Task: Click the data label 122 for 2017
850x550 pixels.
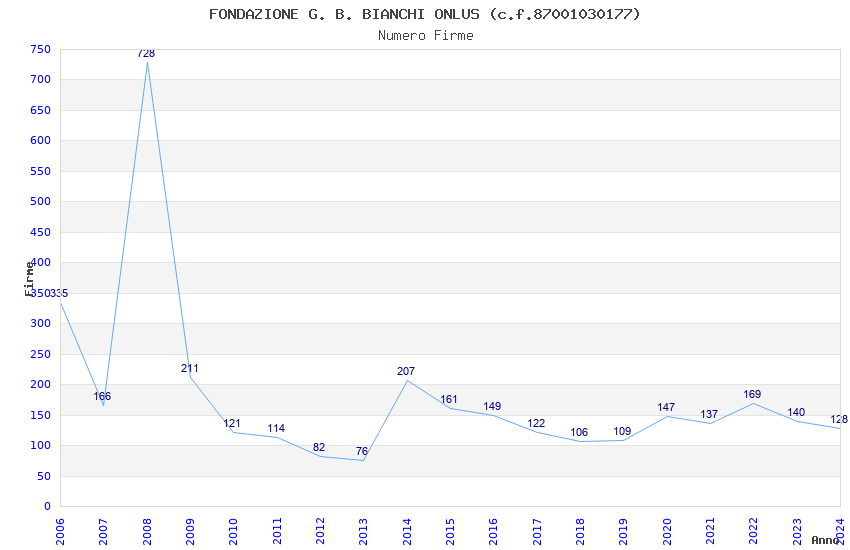Action: [x=536, y=423]
